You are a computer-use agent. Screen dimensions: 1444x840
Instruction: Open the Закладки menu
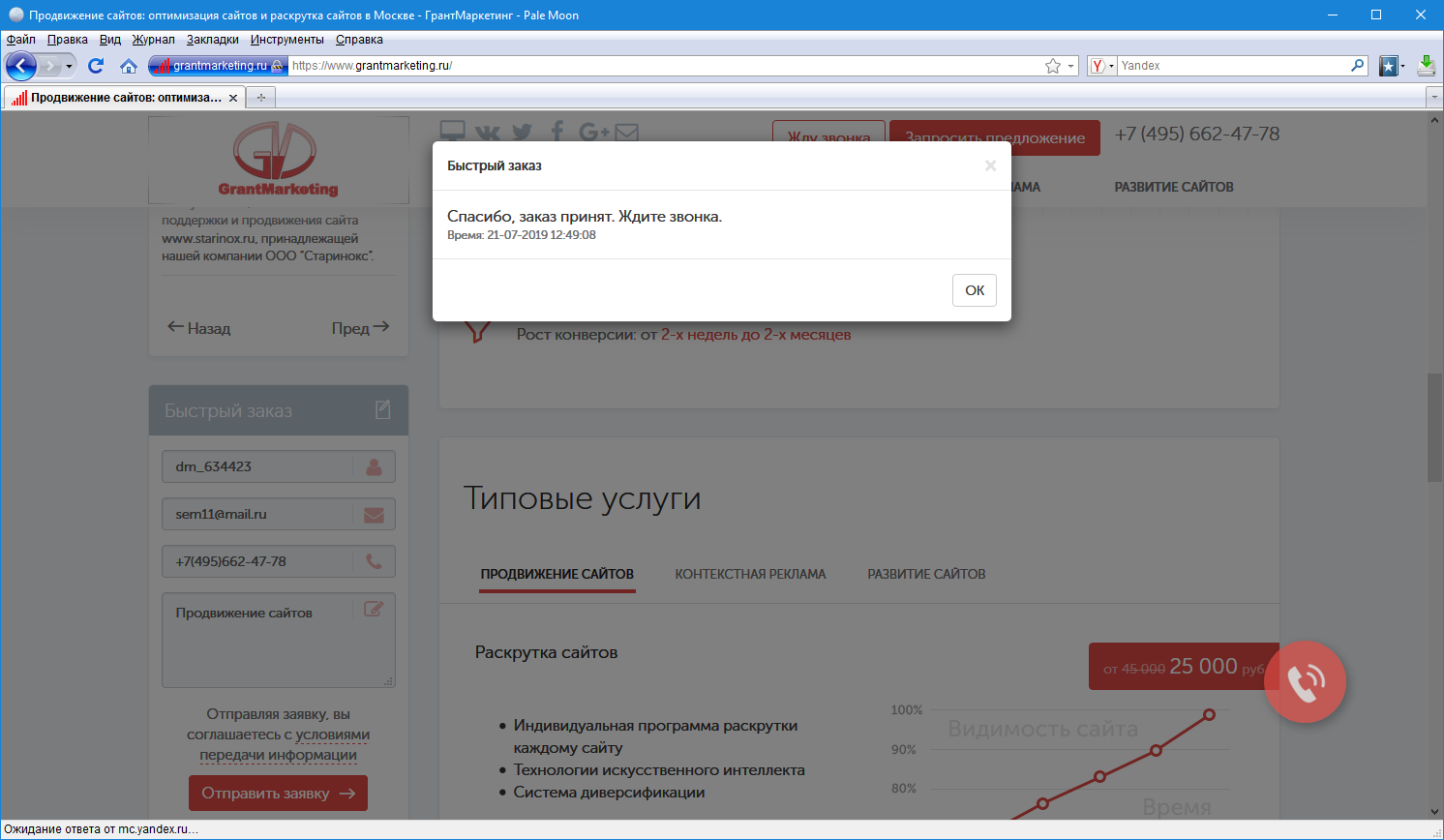pyautogui.click(x=213, y=40)
